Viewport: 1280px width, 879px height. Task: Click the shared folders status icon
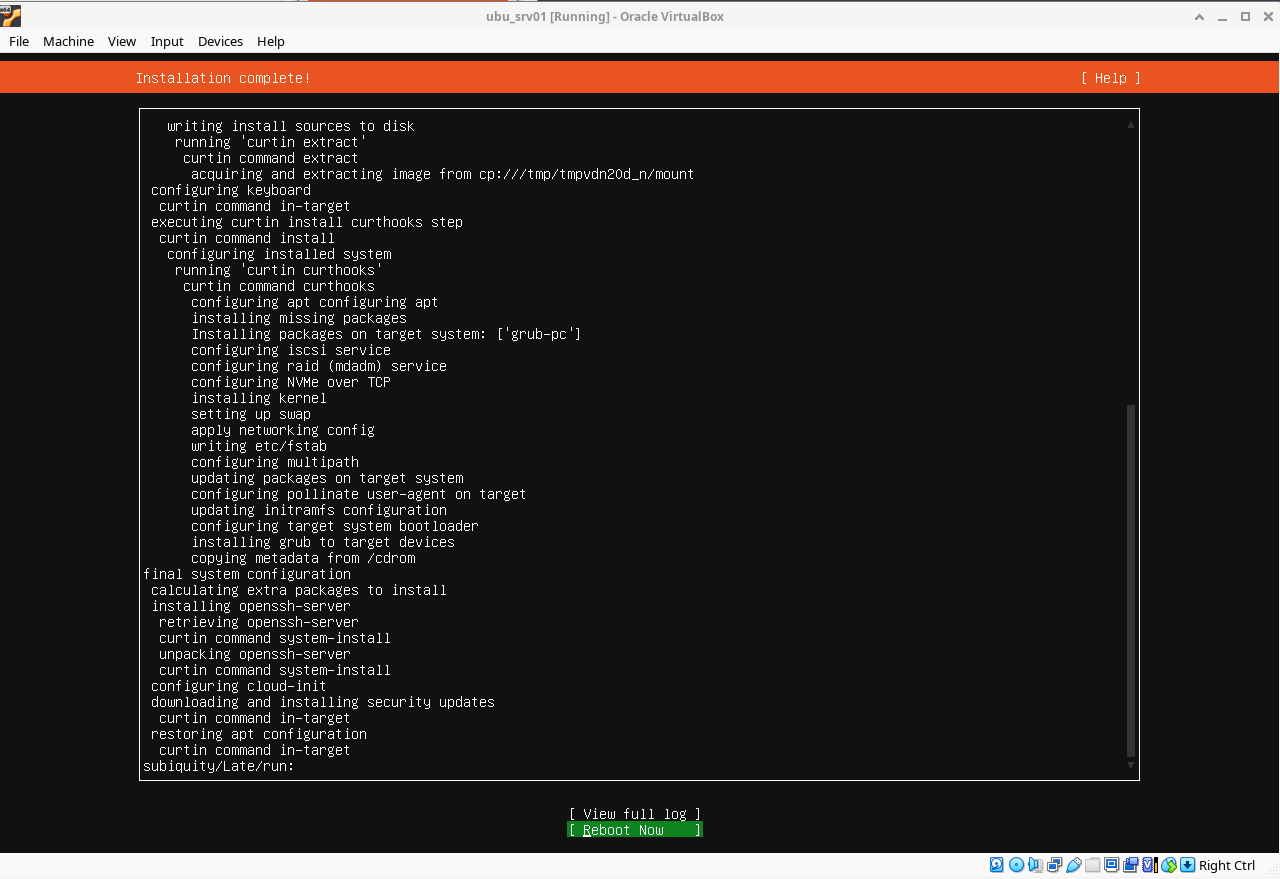tap(1093, 865)
